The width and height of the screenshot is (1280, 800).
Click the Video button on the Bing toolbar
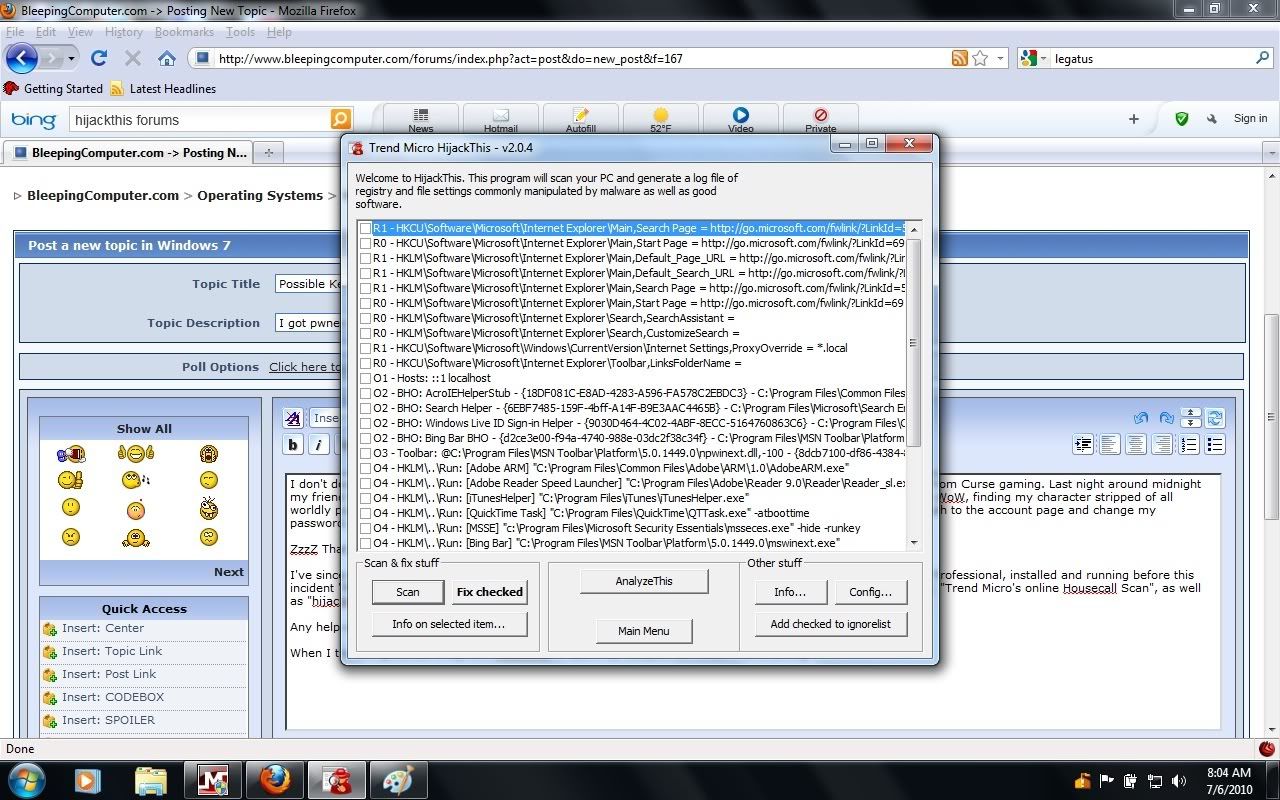pyautogui.click(x=740, y=119)
